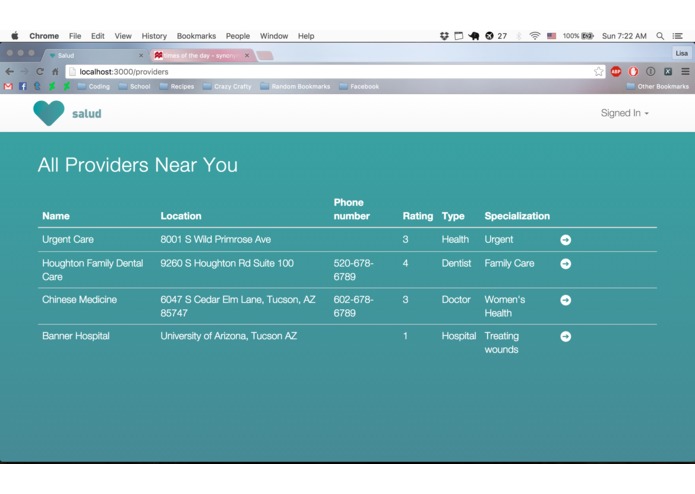Click 'University of Arizona, Tucson AZ'
The height and width of the screenshot is (494, 695).
click(229, 336)
